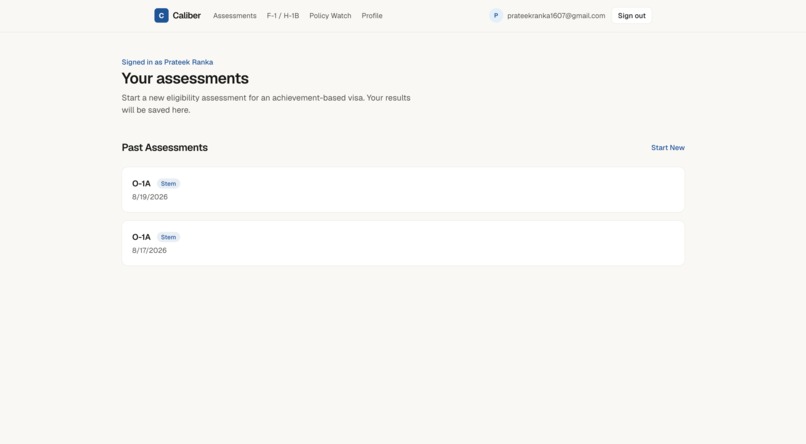Click the Caliber logo icon
The height and width of the screenshot is (444, 806).
click(161, 15)
